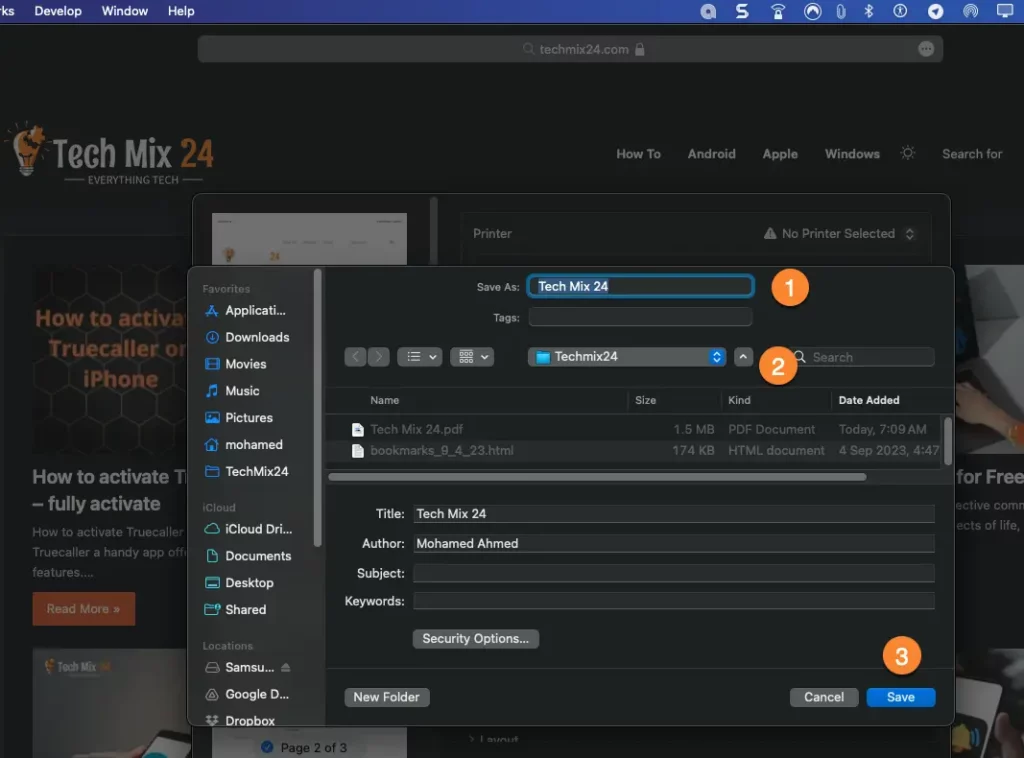1024x758 pixels.
Task: Click the file list vertical scrollbar
Action: point(948,441)
